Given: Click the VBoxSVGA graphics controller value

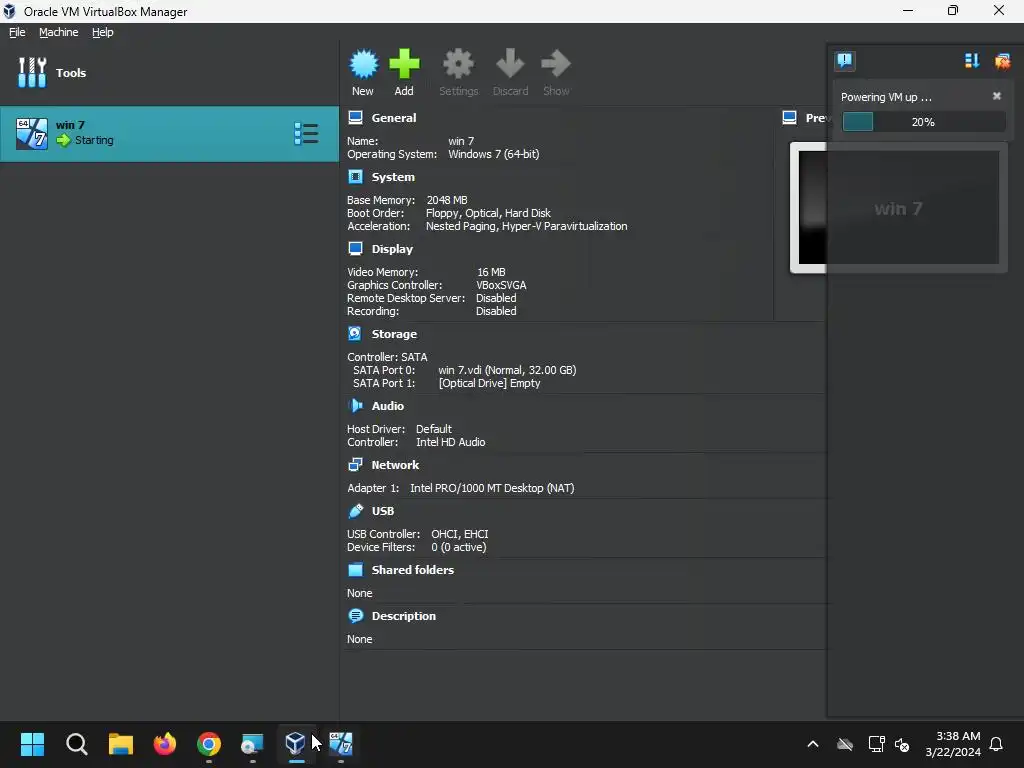Looking at the screenshot, I should point(502,285).
